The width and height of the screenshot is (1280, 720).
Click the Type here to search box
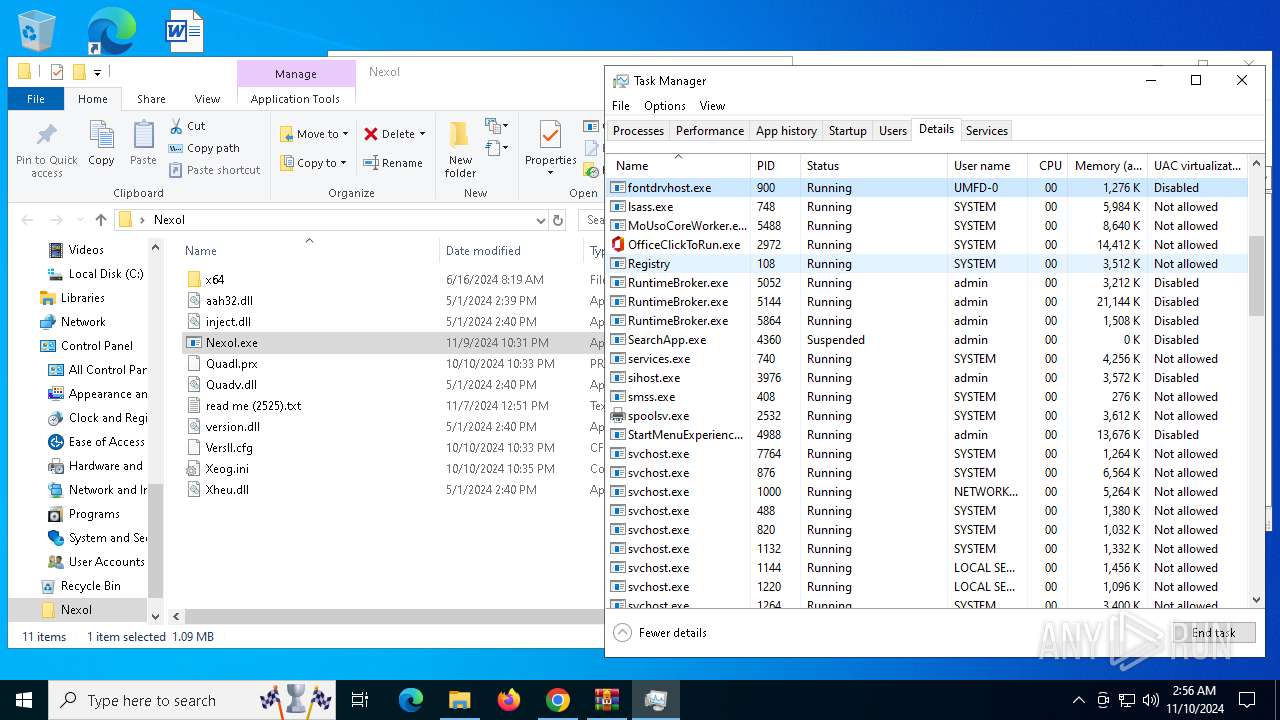(x=190, y=700)
